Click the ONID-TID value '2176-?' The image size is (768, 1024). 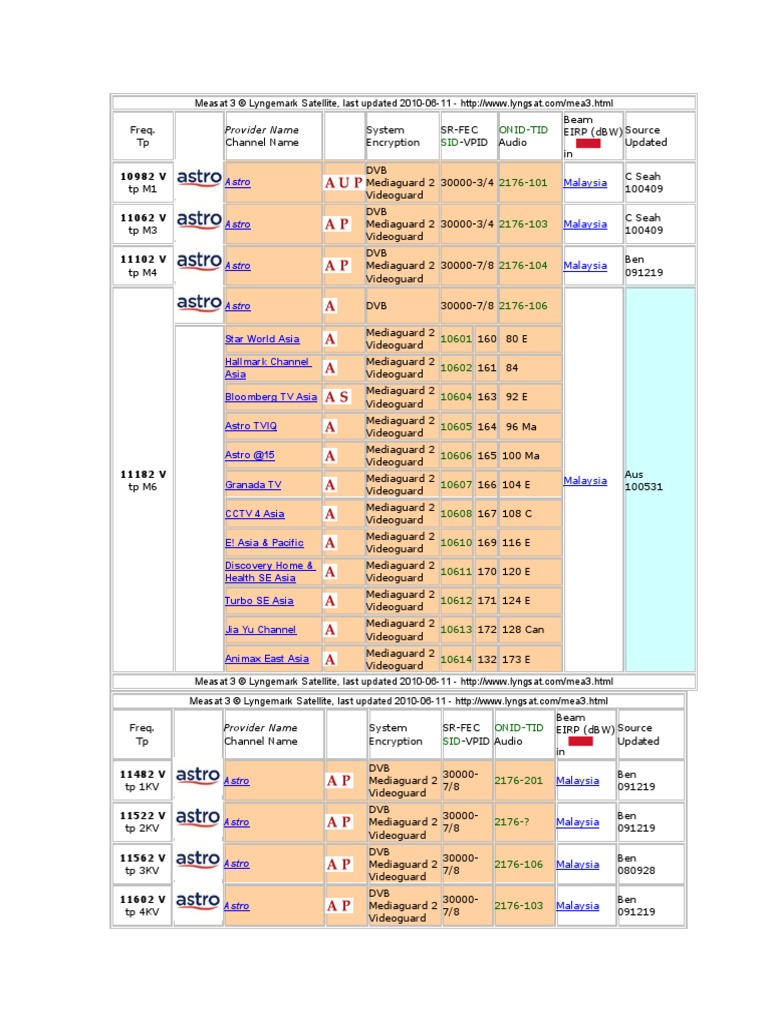click(x=511, y=822)
